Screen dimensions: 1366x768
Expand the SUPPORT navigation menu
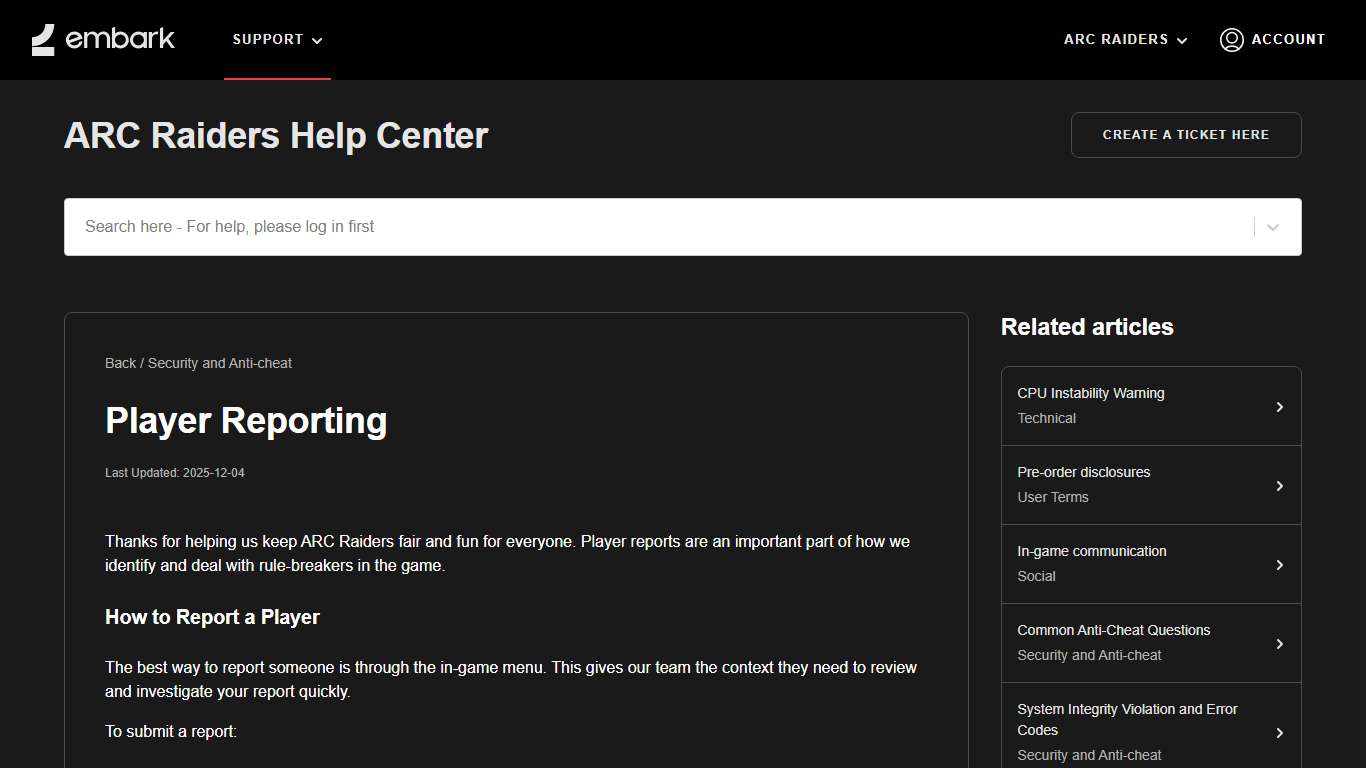(277, 39)
